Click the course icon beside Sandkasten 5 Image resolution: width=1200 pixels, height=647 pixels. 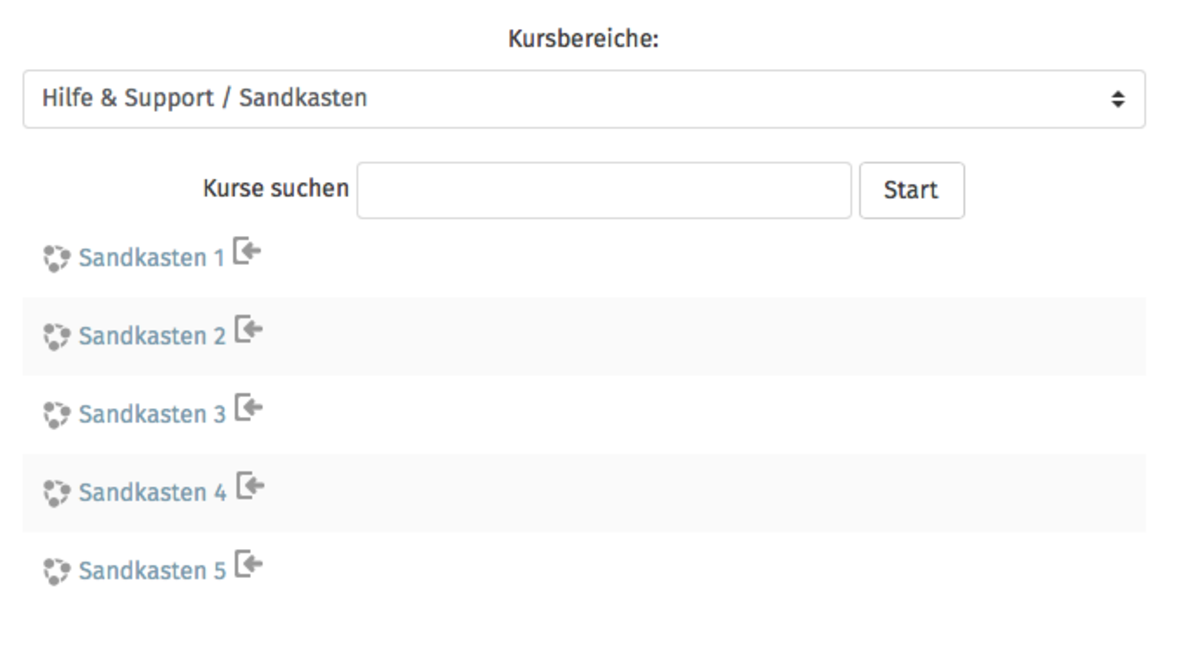coord(56,571)
